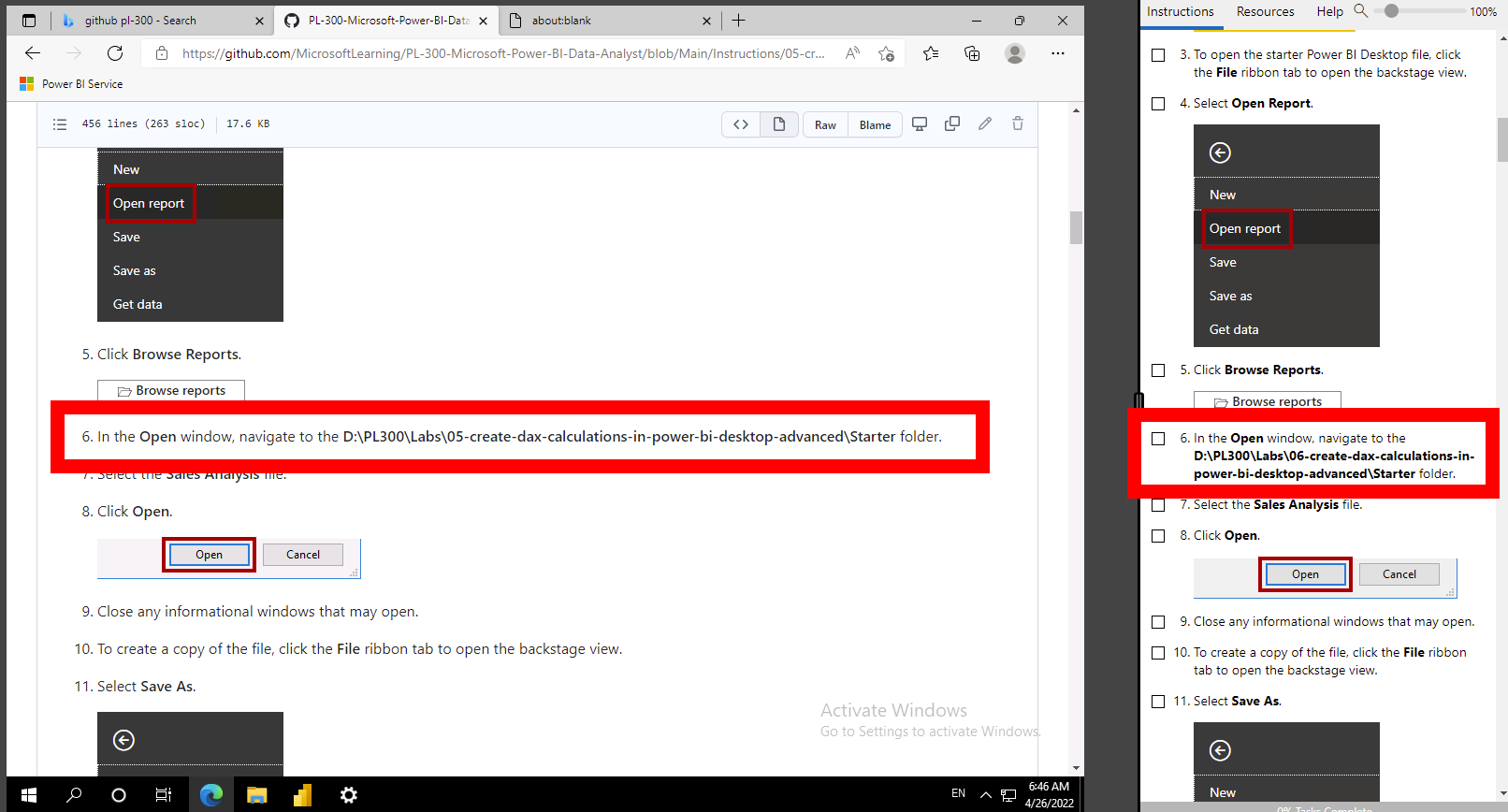Open the Power BI Service bookmark
Viewport: 1508px width, 812px height.
click(72, 84)
